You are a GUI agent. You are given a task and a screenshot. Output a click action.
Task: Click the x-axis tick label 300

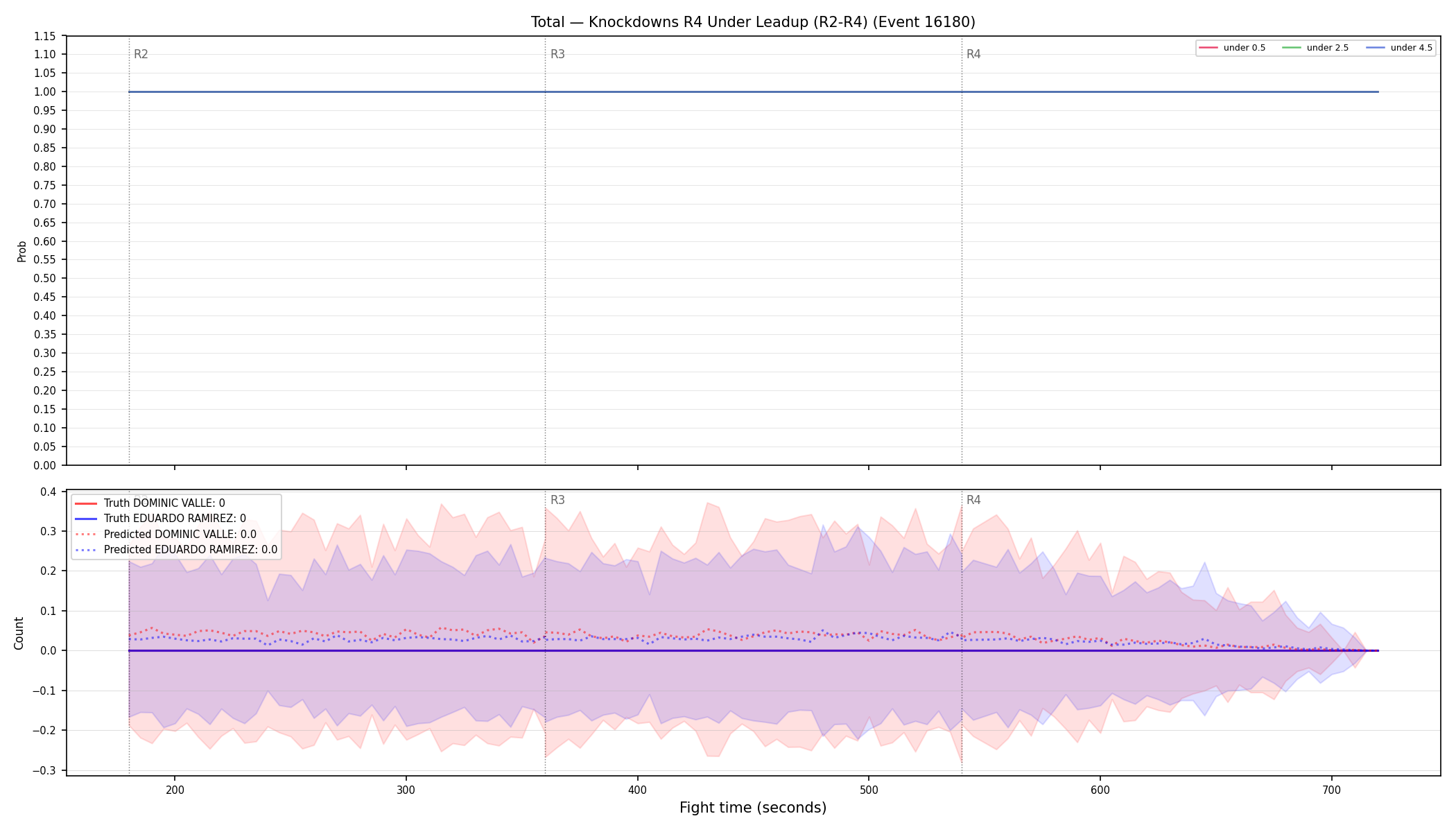(406, 790)
